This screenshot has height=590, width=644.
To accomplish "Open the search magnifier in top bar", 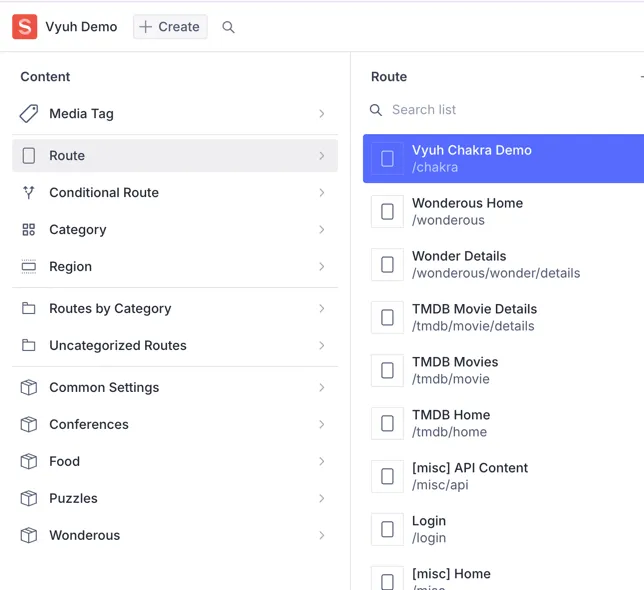I will click(x=228, y=27).
